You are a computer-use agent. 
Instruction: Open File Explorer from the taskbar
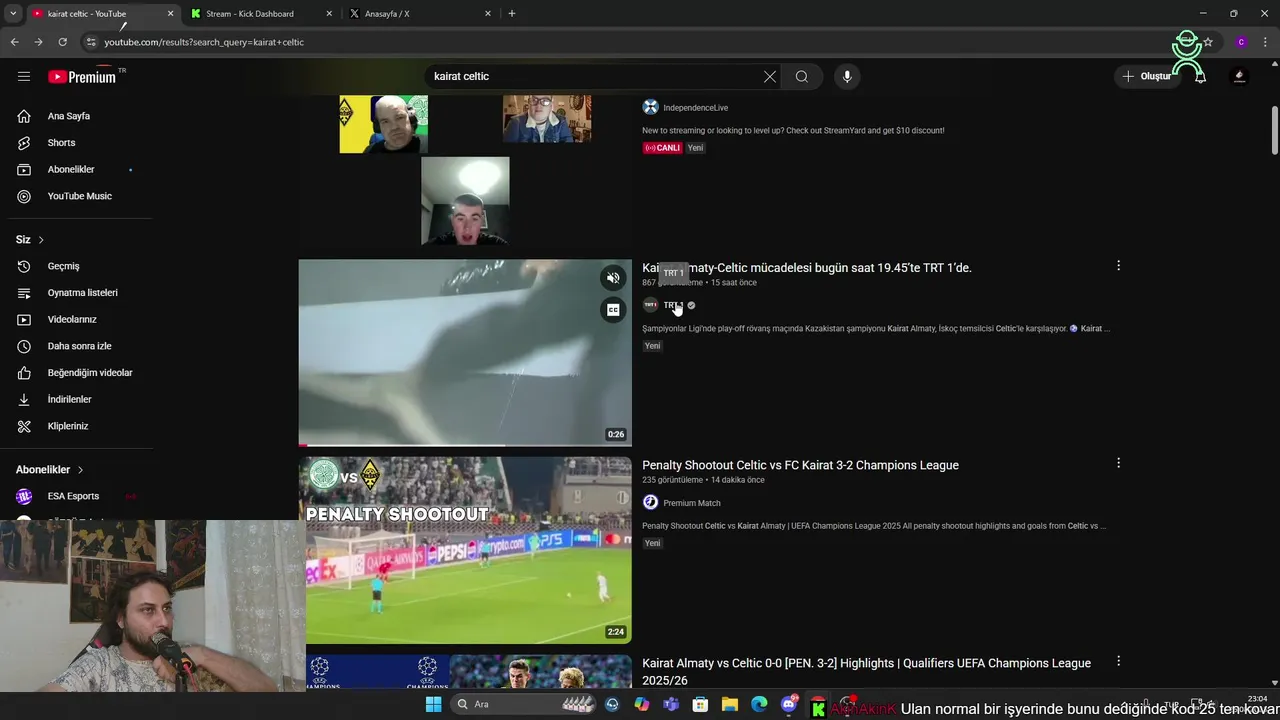click(x=730, y=704)
